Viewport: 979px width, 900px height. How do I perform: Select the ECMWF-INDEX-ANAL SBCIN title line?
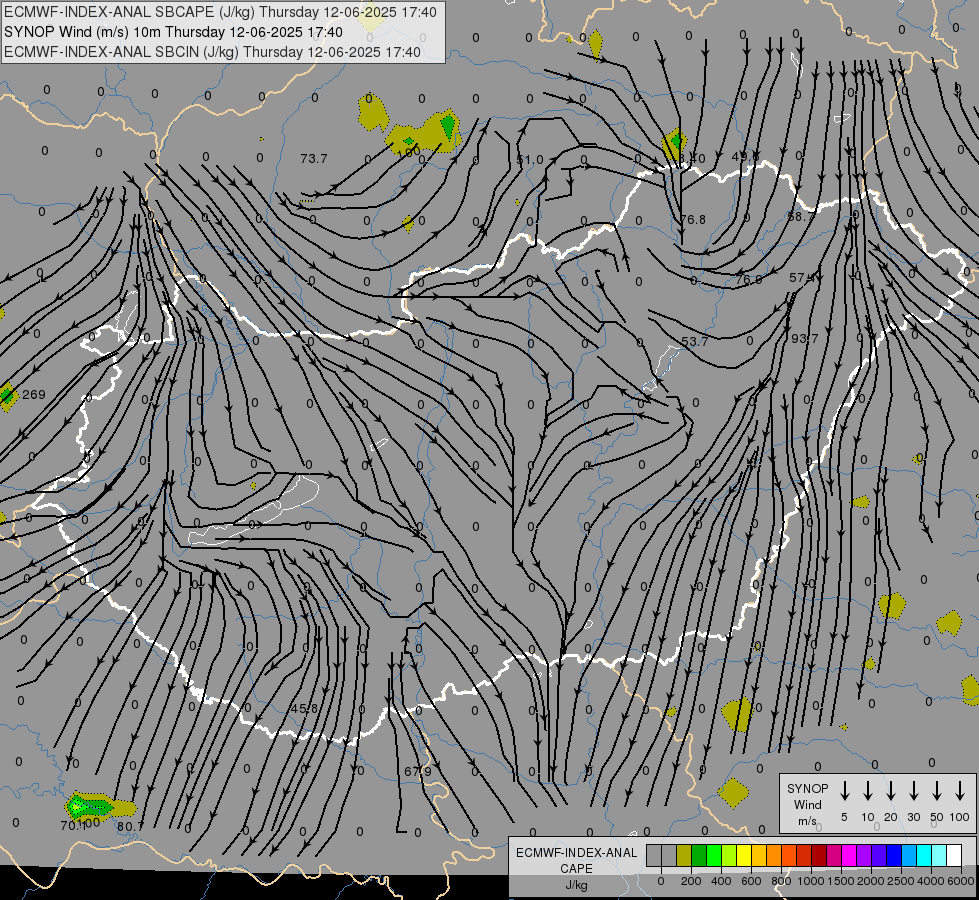212,52
